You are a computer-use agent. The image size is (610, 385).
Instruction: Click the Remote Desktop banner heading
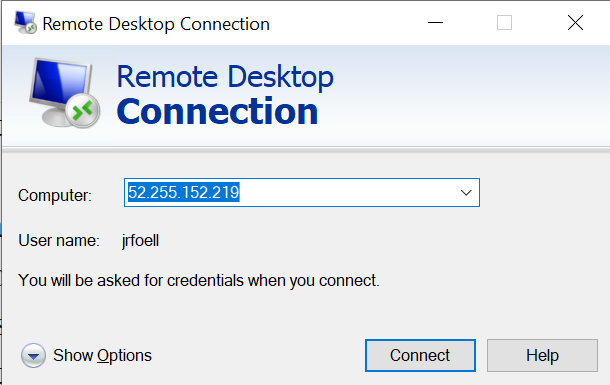coord(225,77)
